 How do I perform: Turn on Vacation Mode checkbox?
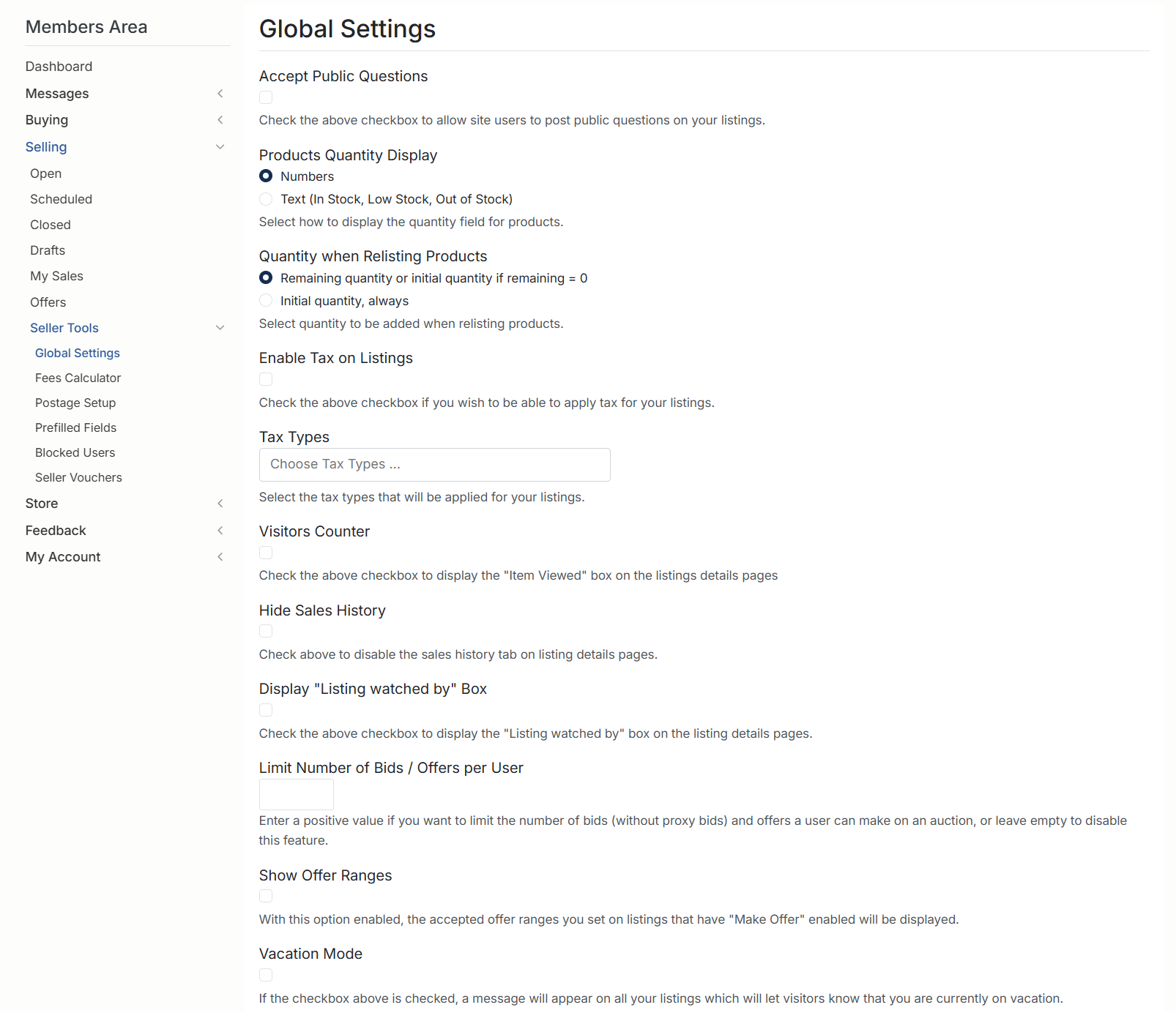point(266,975)
